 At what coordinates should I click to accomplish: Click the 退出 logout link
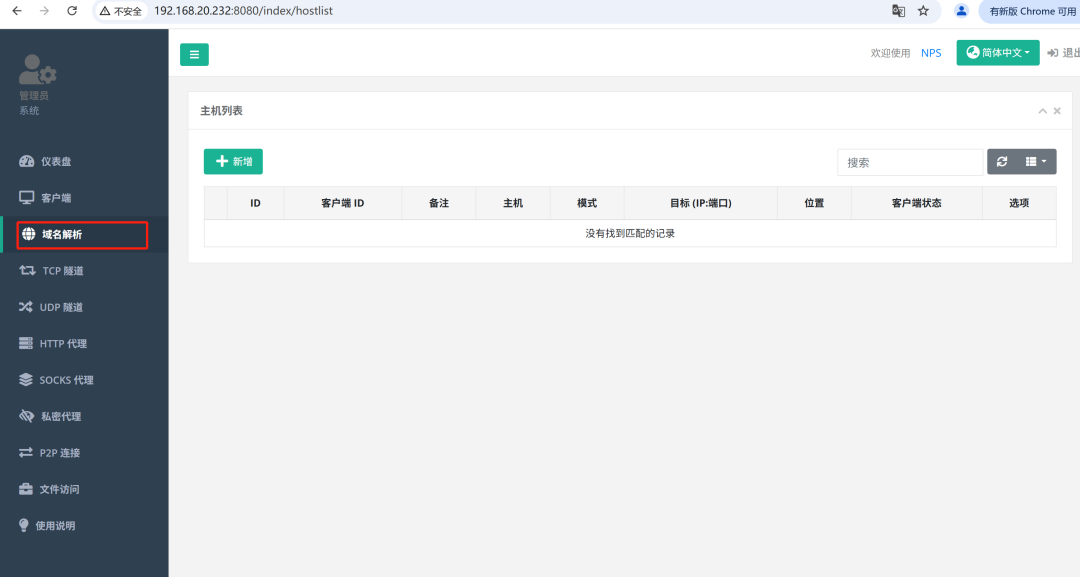[1063, 53]
